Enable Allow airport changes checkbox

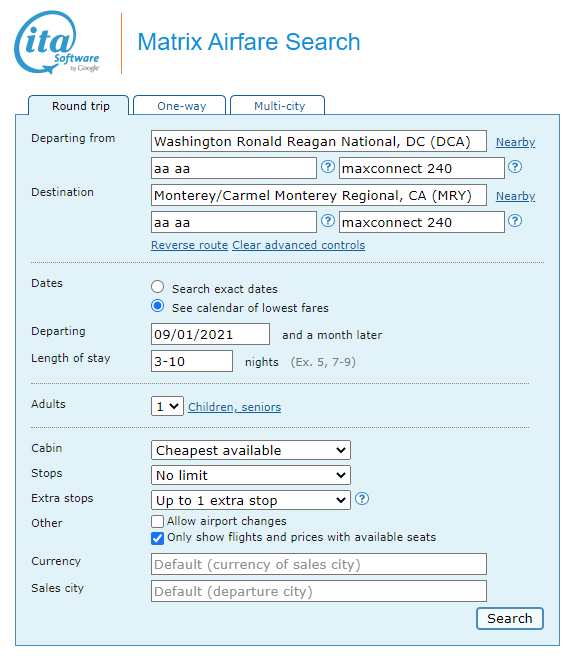click(157, 521)
